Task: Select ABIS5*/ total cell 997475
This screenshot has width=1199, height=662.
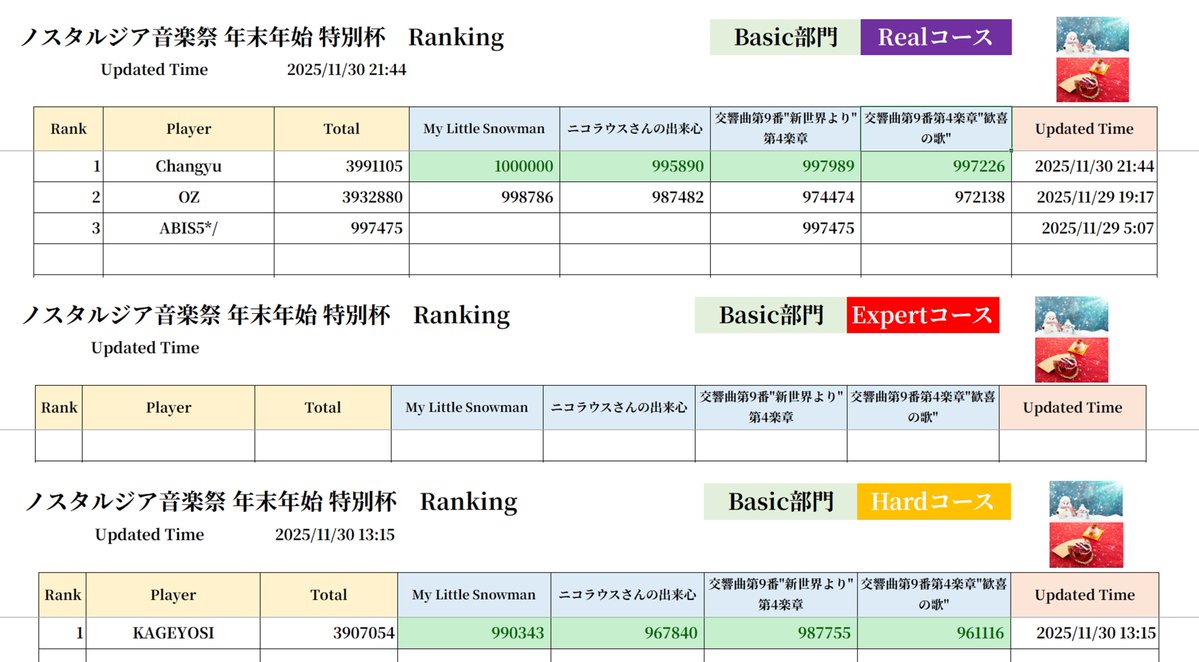Action: (342, 228)
